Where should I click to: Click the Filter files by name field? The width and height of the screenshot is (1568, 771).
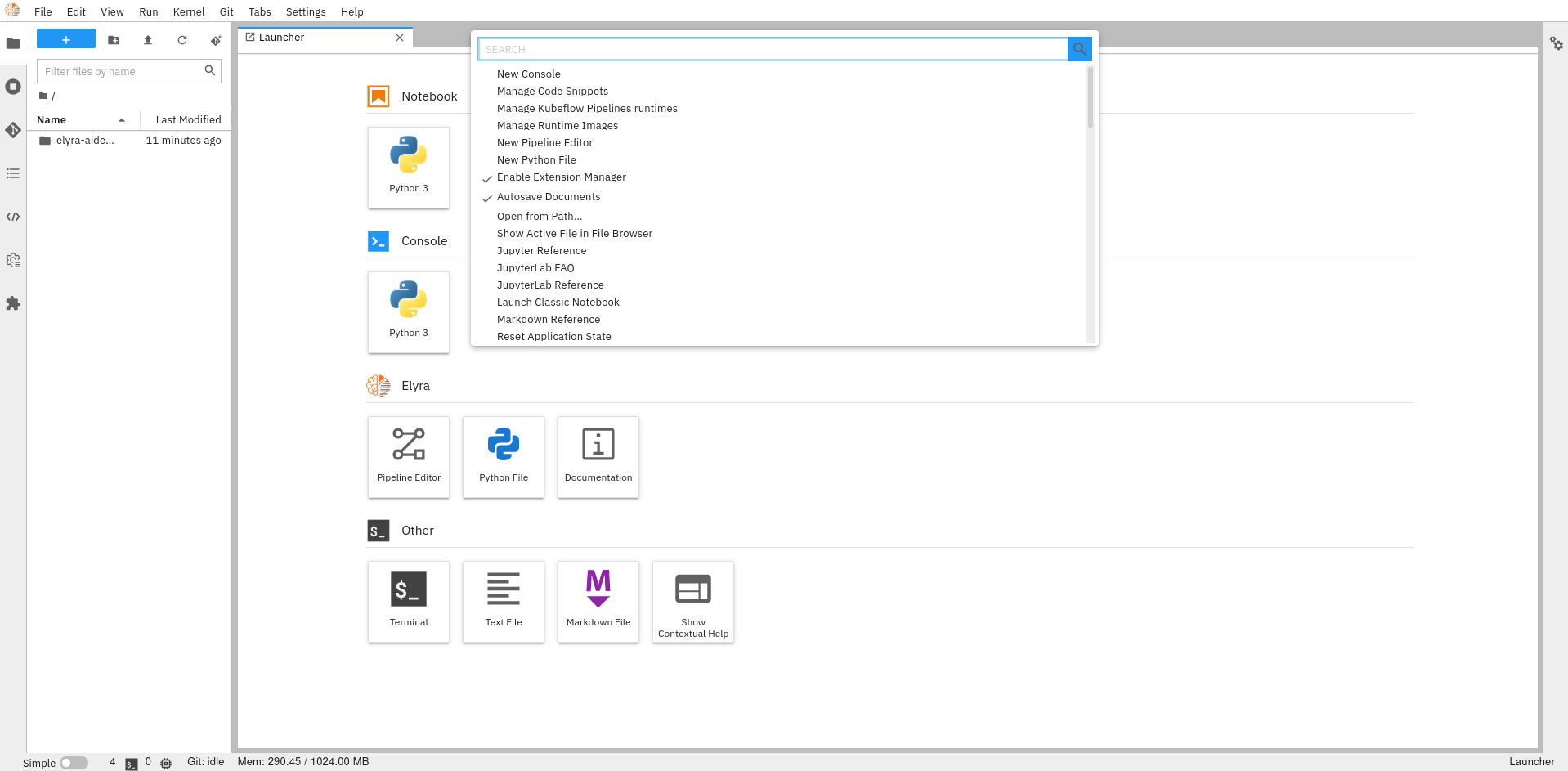128,71
